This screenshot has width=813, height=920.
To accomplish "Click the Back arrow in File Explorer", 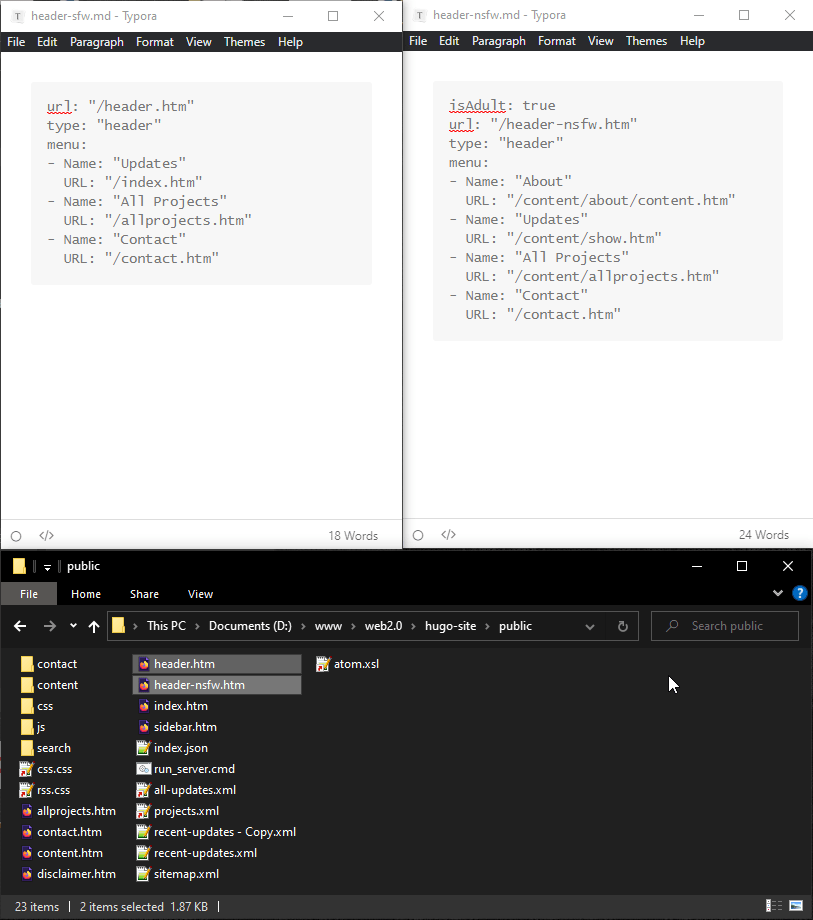I will pos(20,626).
